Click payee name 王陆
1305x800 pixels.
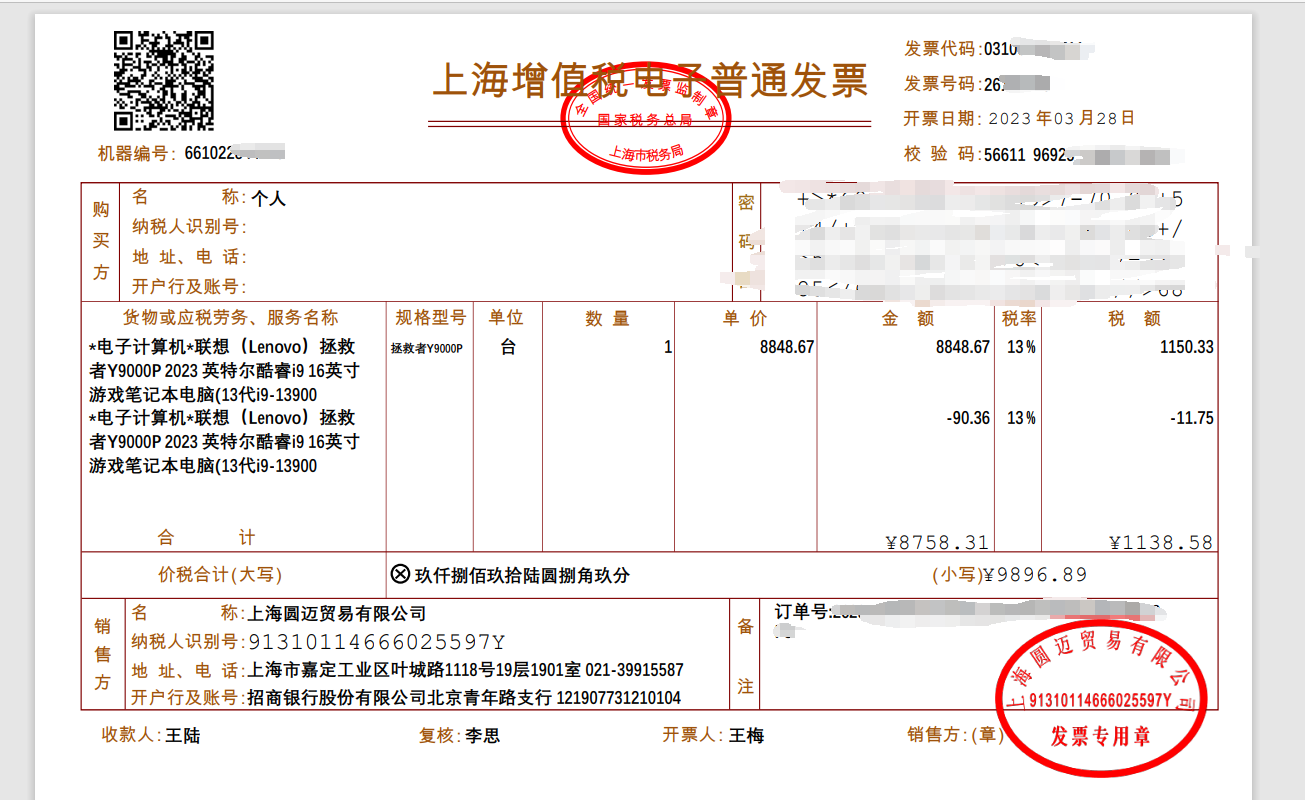click(x=183, y=735)
